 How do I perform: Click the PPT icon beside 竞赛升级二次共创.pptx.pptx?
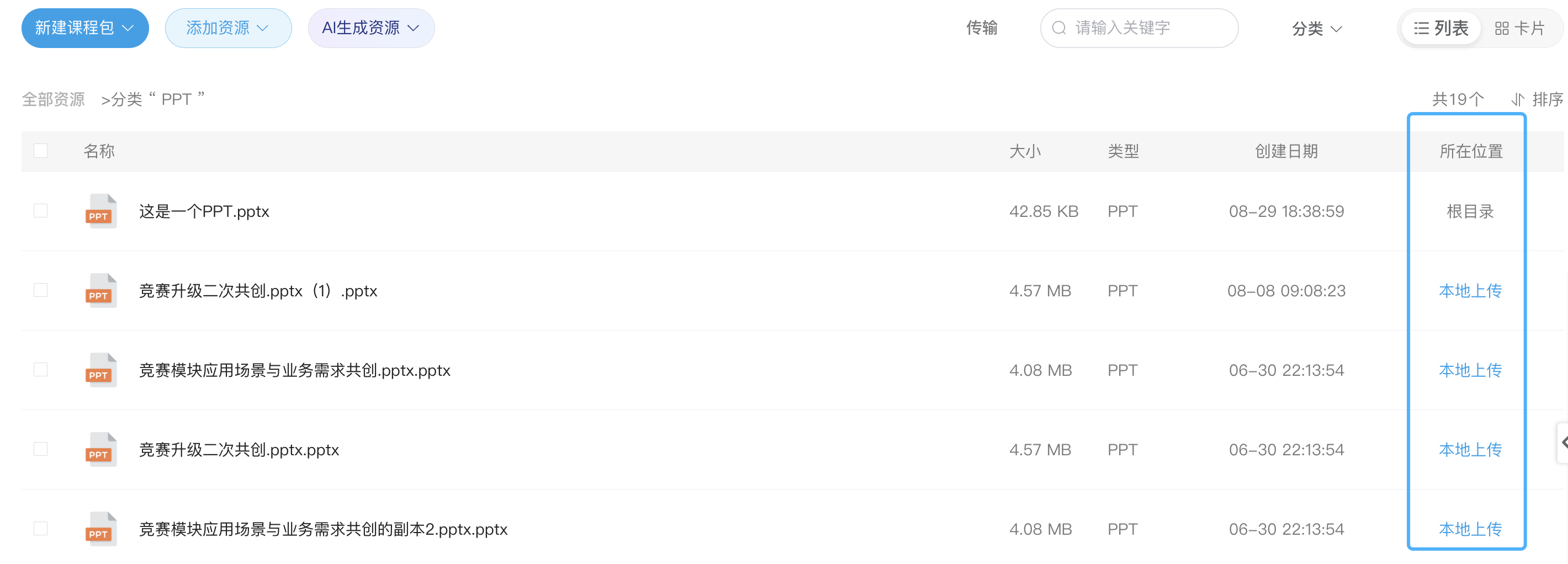coord(100,450)
